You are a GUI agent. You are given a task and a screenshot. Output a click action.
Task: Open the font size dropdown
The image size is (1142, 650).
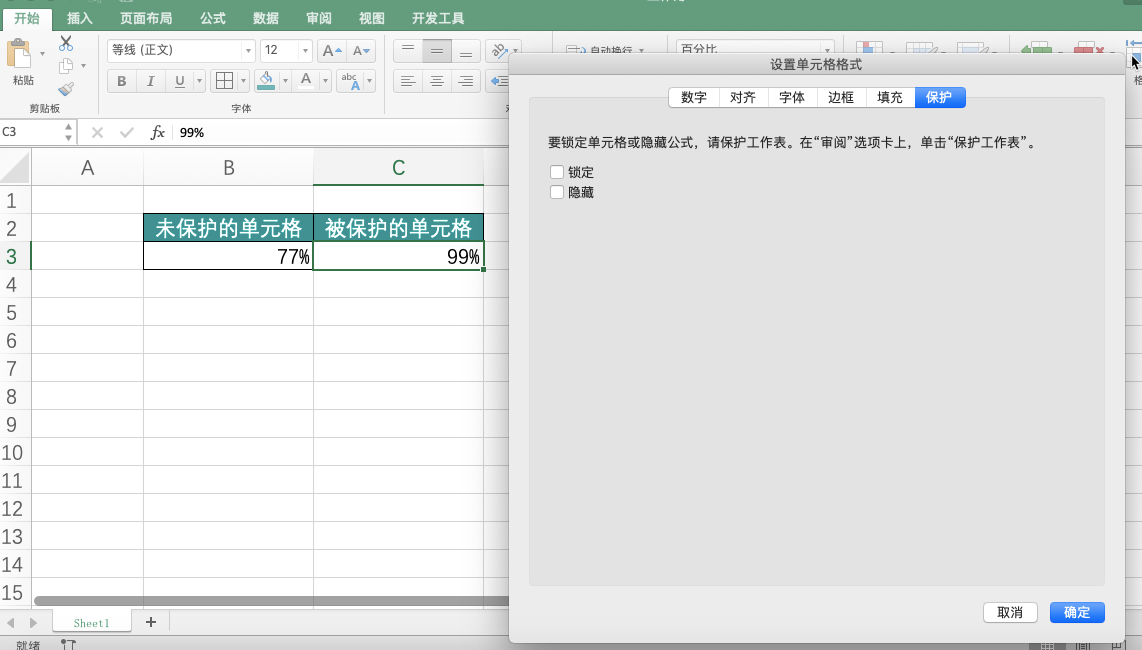point(305,50)
